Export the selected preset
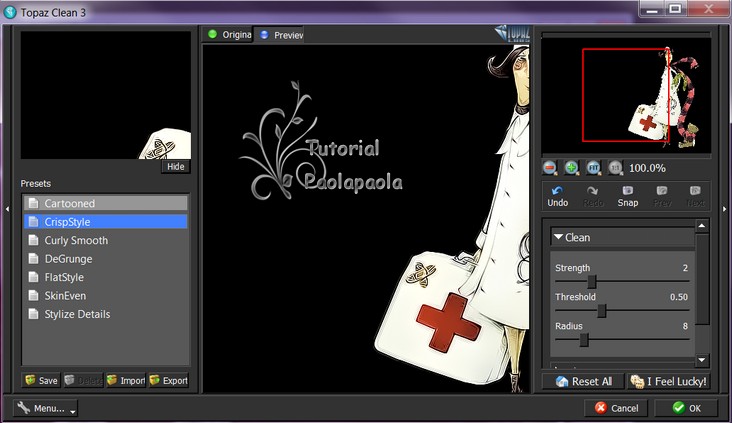This screenshot has height=423, width=732. click(x=169, y=381)
